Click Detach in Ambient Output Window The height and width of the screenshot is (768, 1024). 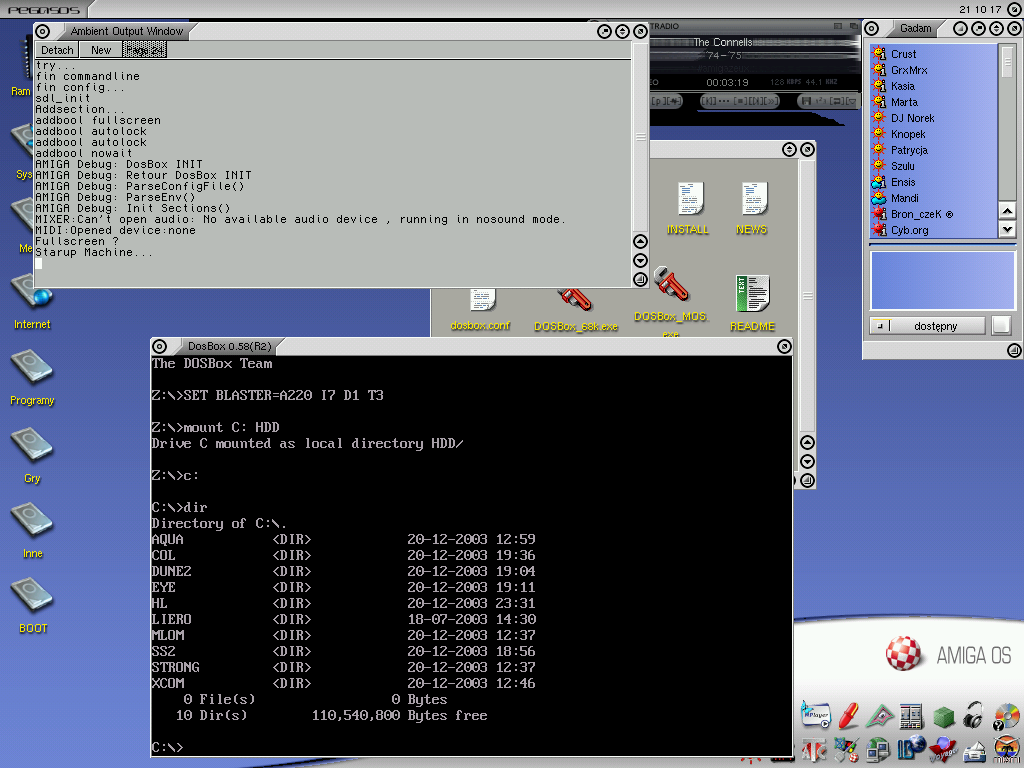pyautogui.click(x=57, y=50)
